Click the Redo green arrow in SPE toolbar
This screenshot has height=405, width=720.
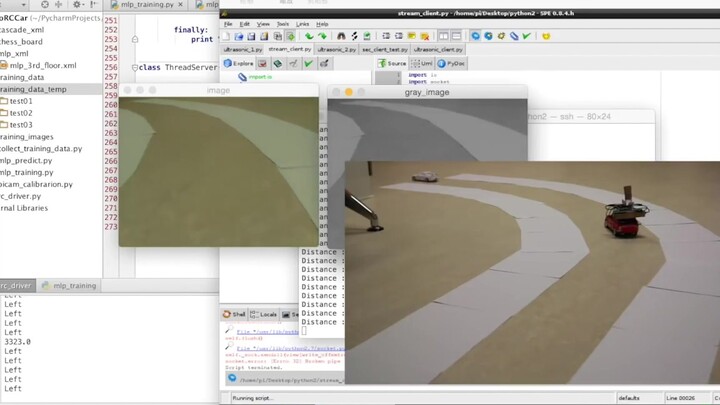(x=322, y=36)
